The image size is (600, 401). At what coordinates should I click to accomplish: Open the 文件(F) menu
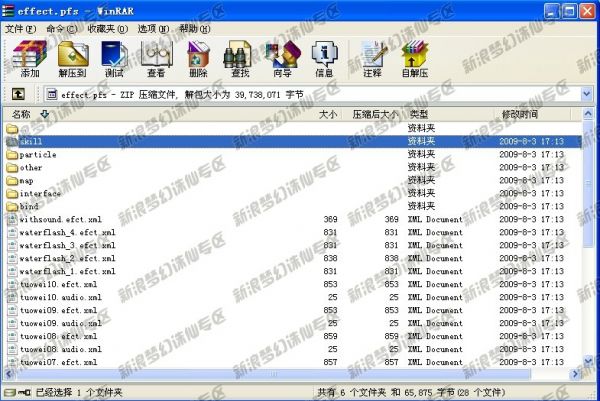tap(20, 29)
